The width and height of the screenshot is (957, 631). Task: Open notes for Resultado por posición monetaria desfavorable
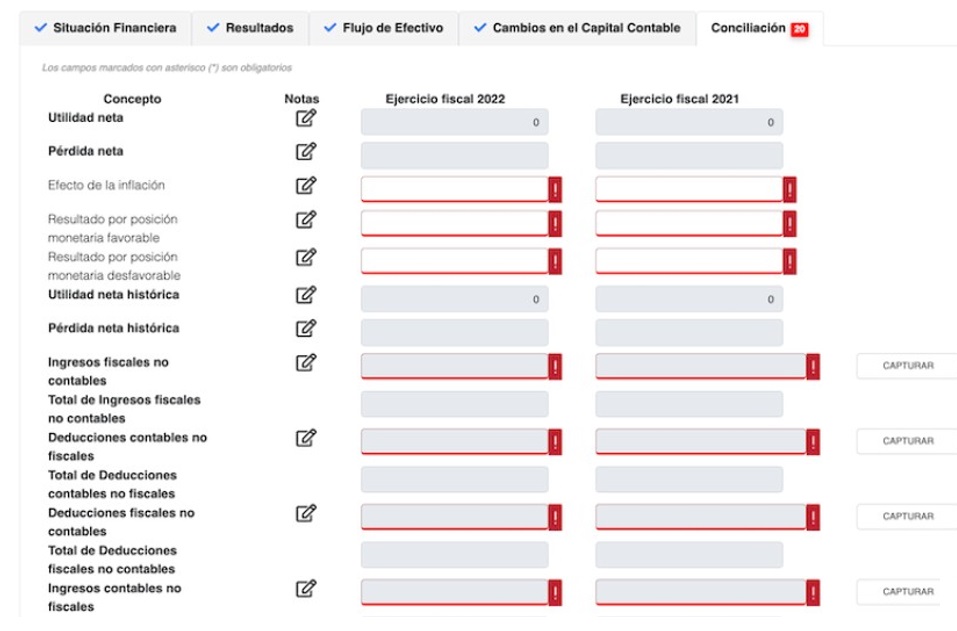(x=306, y=257)
